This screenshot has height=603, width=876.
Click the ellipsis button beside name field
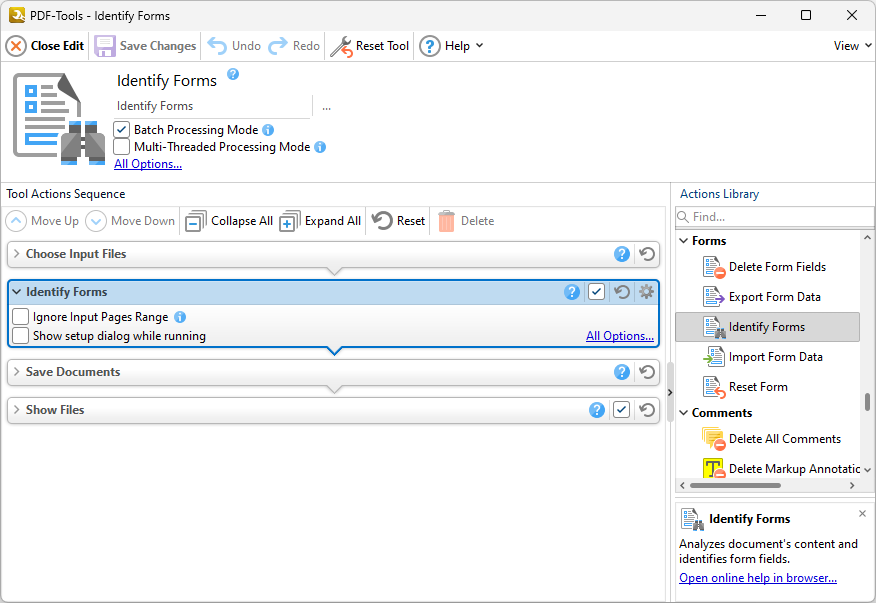(326, 108)
